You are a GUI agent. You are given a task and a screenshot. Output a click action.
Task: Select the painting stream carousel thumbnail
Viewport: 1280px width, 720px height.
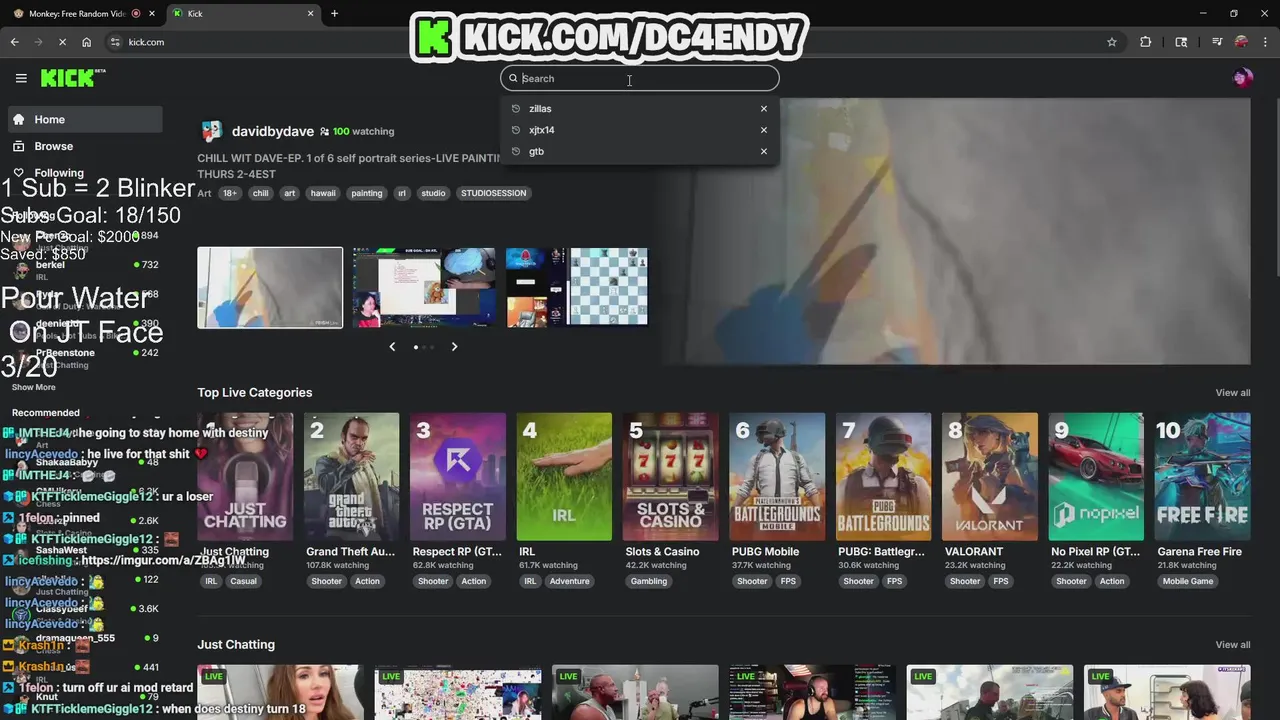pyautogui.click(x=270, y=288)
